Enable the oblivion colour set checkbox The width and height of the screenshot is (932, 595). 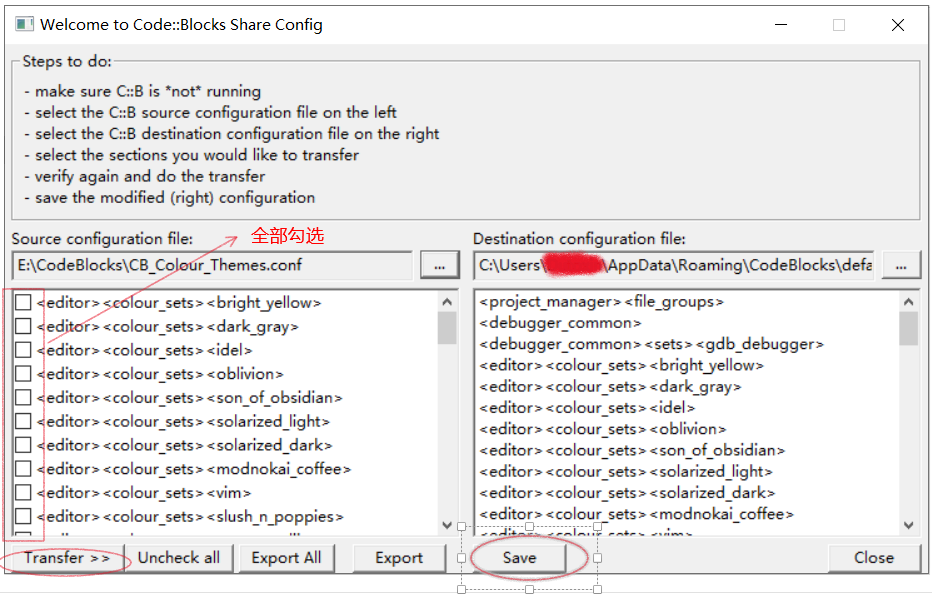23,373
